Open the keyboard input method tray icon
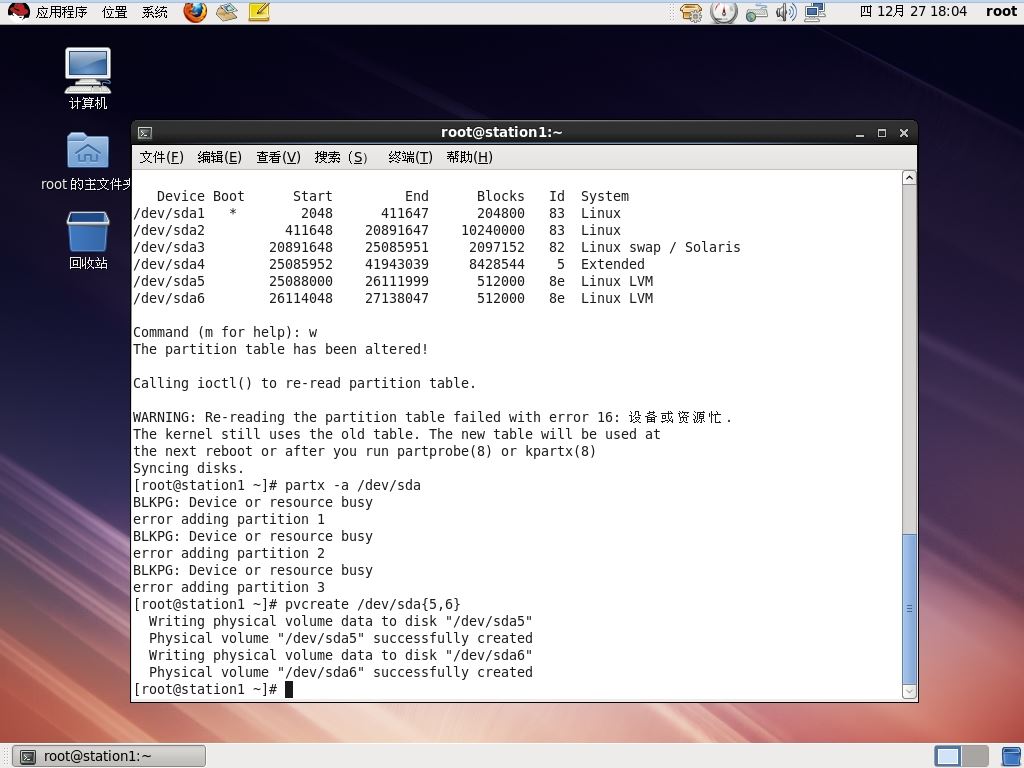 [x=756, y=12]
